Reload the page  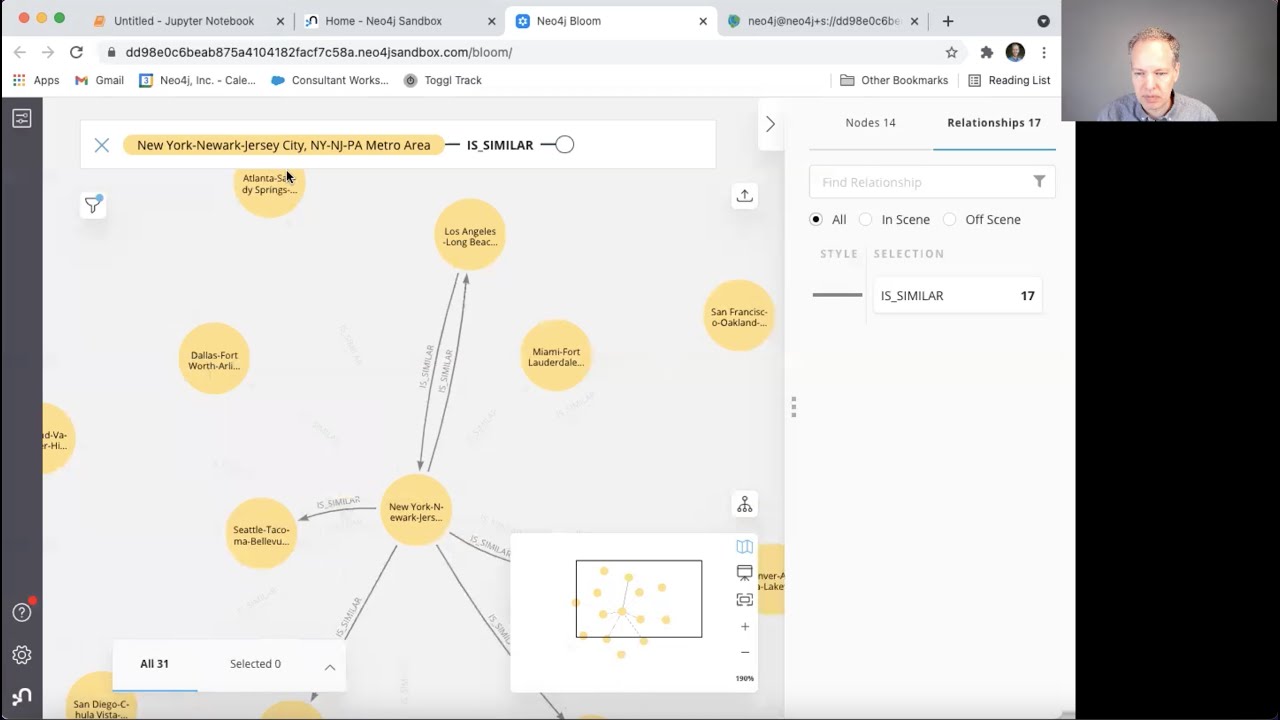pyautogui.click(x=76, y=52)
